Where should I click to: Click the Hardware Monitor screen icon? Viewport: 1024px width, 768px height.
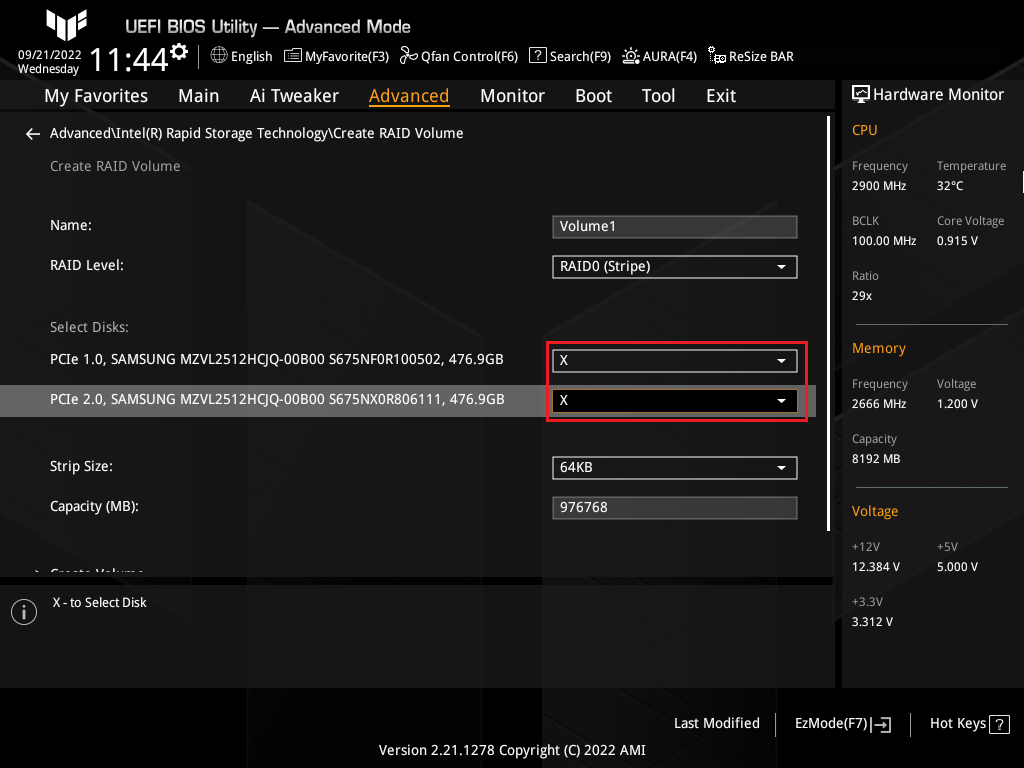pyautogui.click(x=861, y=95)
